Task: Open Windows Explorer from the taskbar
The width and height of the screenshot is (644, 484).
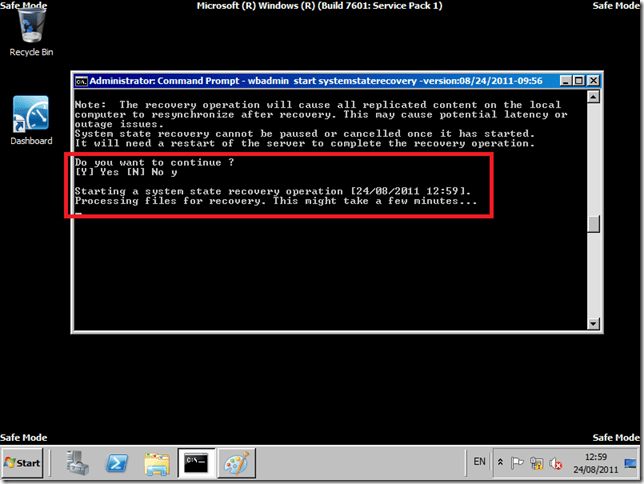Action: (x=157, y=463)
